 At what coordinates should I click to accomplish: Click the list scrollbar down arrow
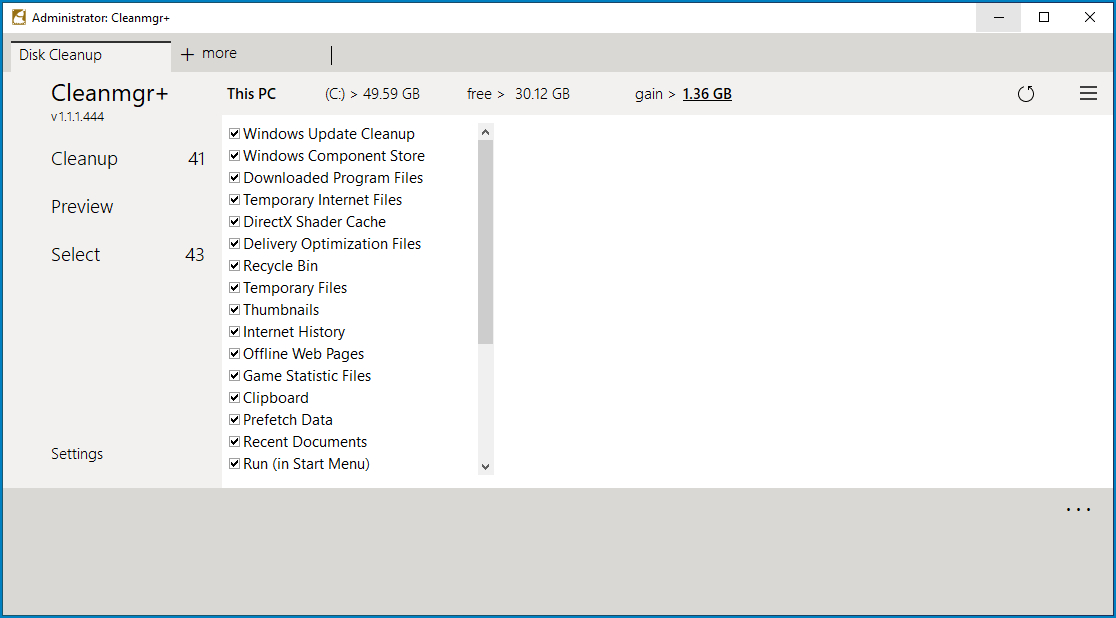pyautogui.click(x=485, y=467)
